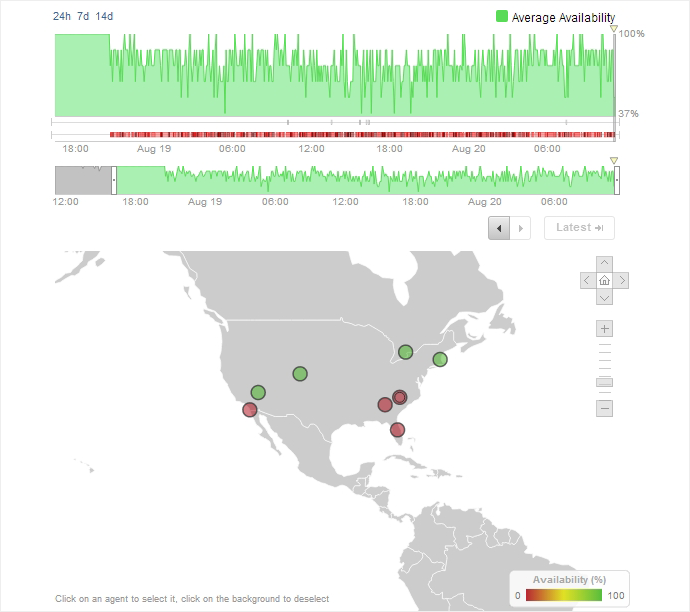
Task: Zoom out the map with minus button
Action: [x=604, y=408]
